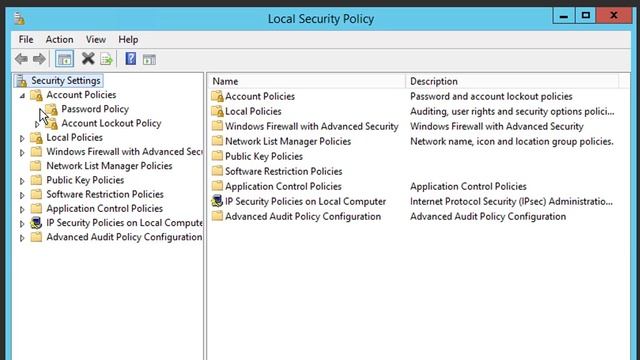
Task: Select IP Security Policies on Local Computer row
Action: point(305,201)
